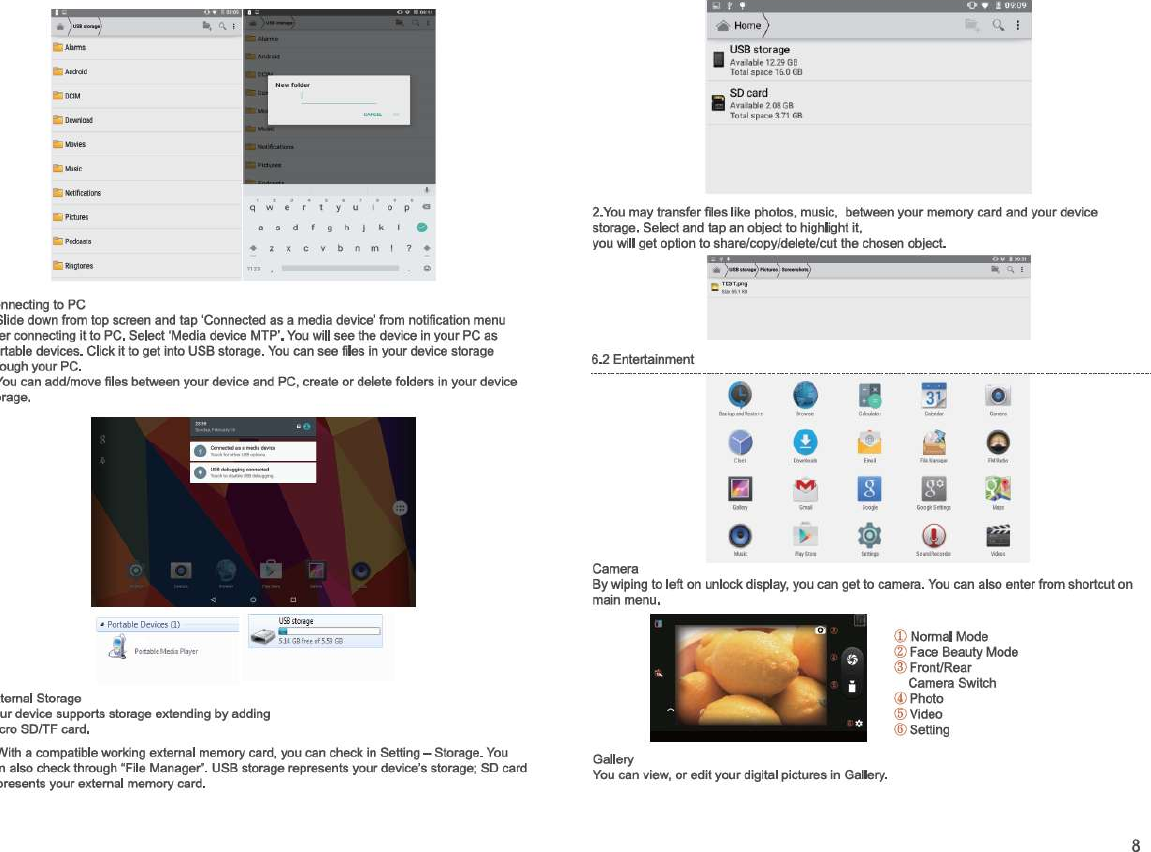Select Screenshots breadcrumb segment
This screenshot has width=1151, height=852.
pyautogui.click(x=795, y=270)
